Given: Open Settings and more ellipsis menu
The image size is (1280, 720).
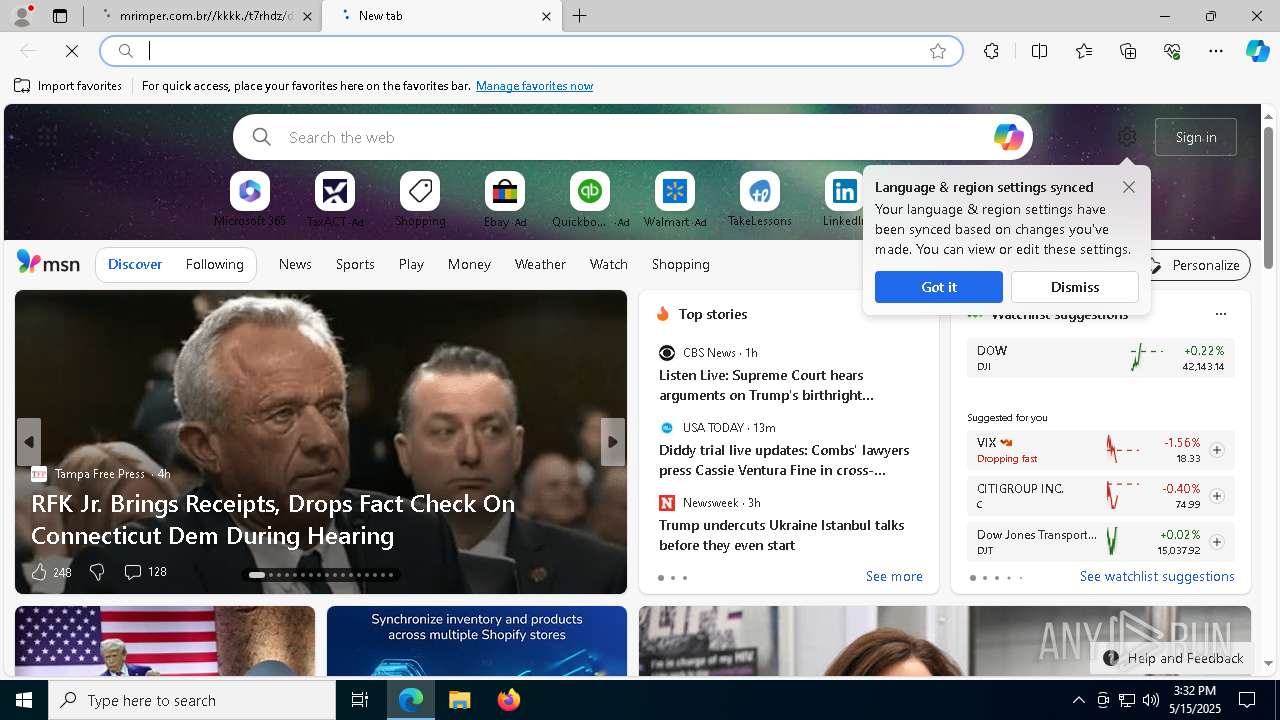Looking at the screenshot, I should pyautogui.click(x=1216, y=51).
